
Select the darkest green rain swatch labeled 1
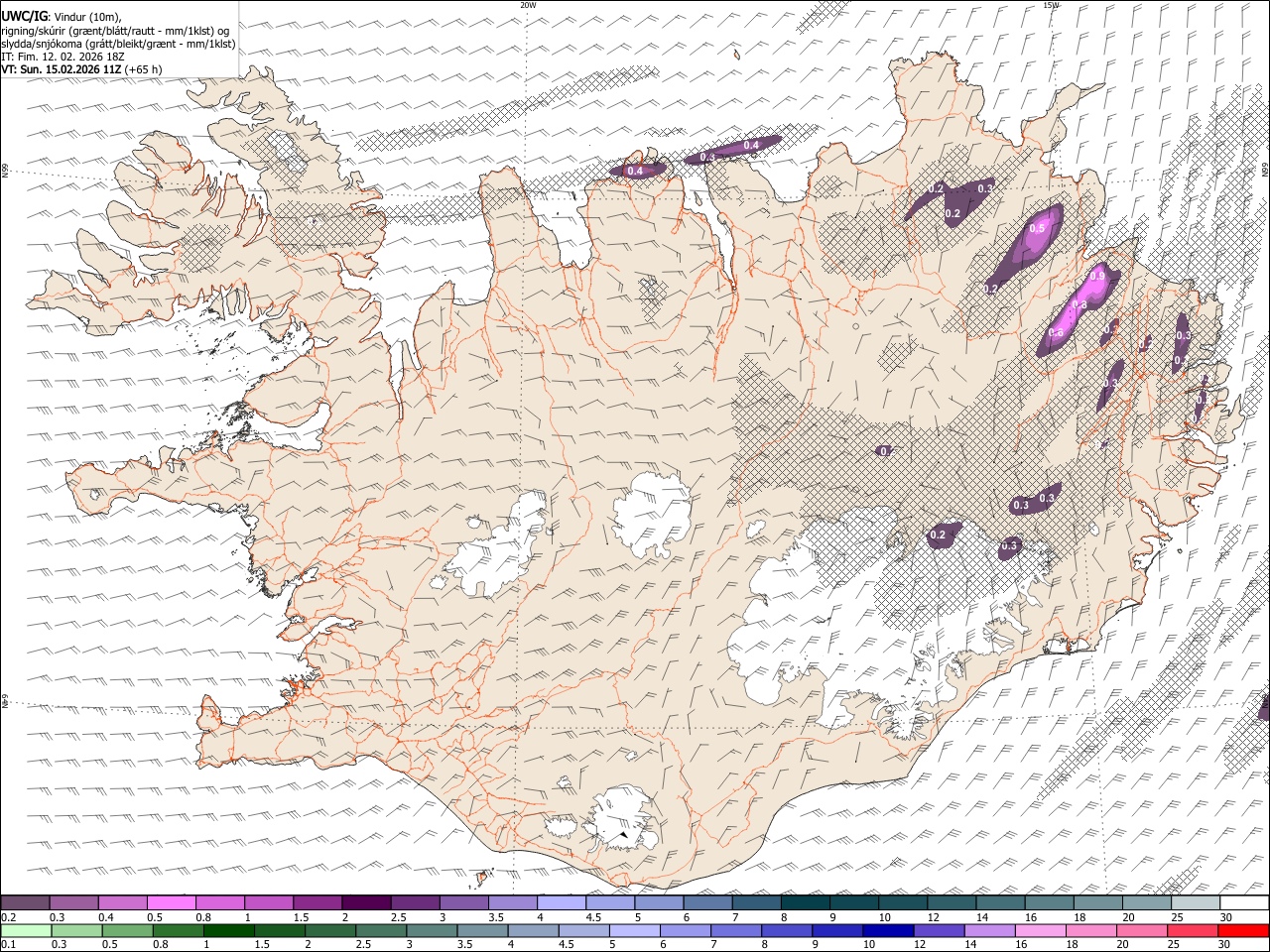click(228, 931)
